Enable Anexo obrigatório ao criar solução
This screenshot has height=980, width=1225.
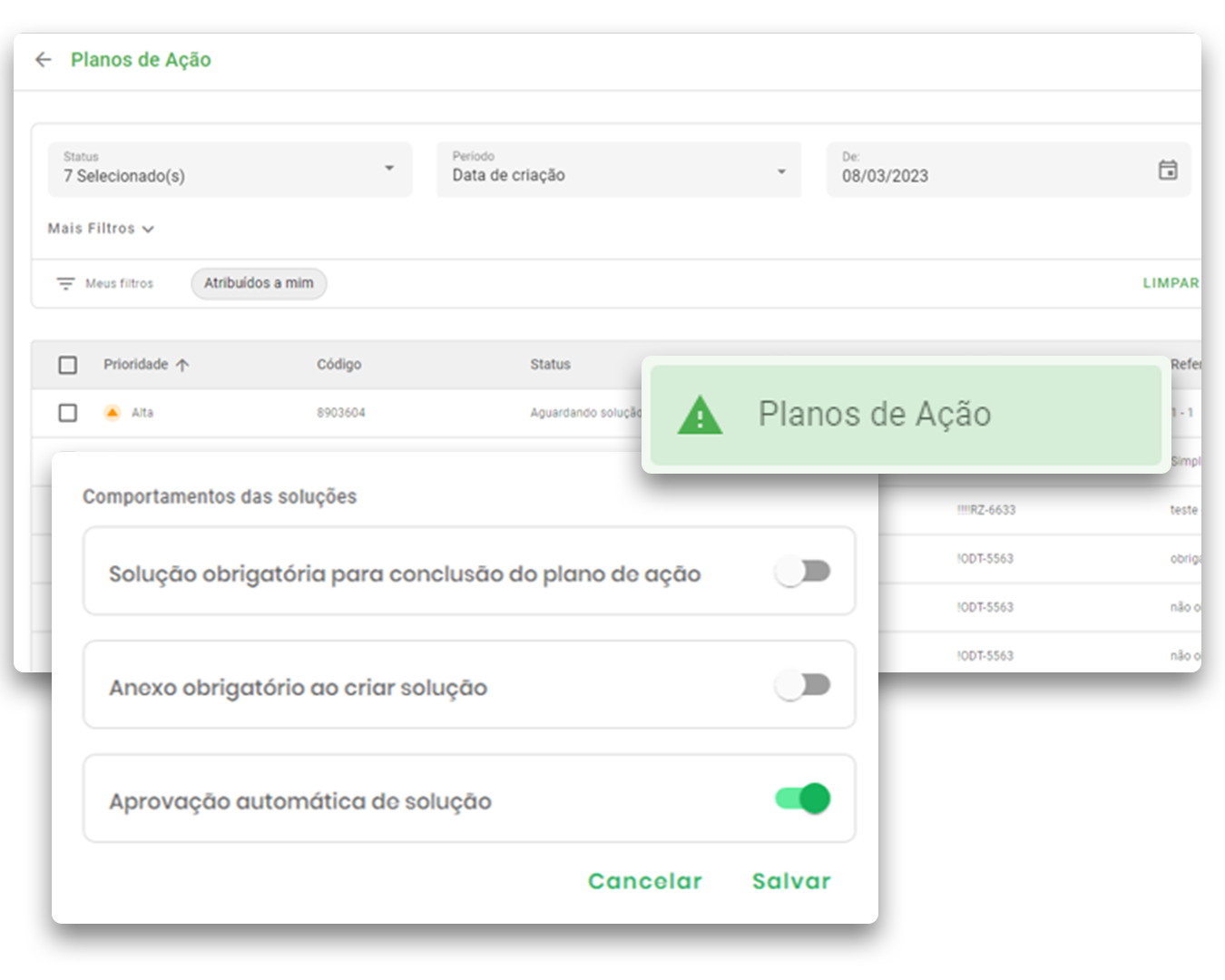tap(803, 685)
